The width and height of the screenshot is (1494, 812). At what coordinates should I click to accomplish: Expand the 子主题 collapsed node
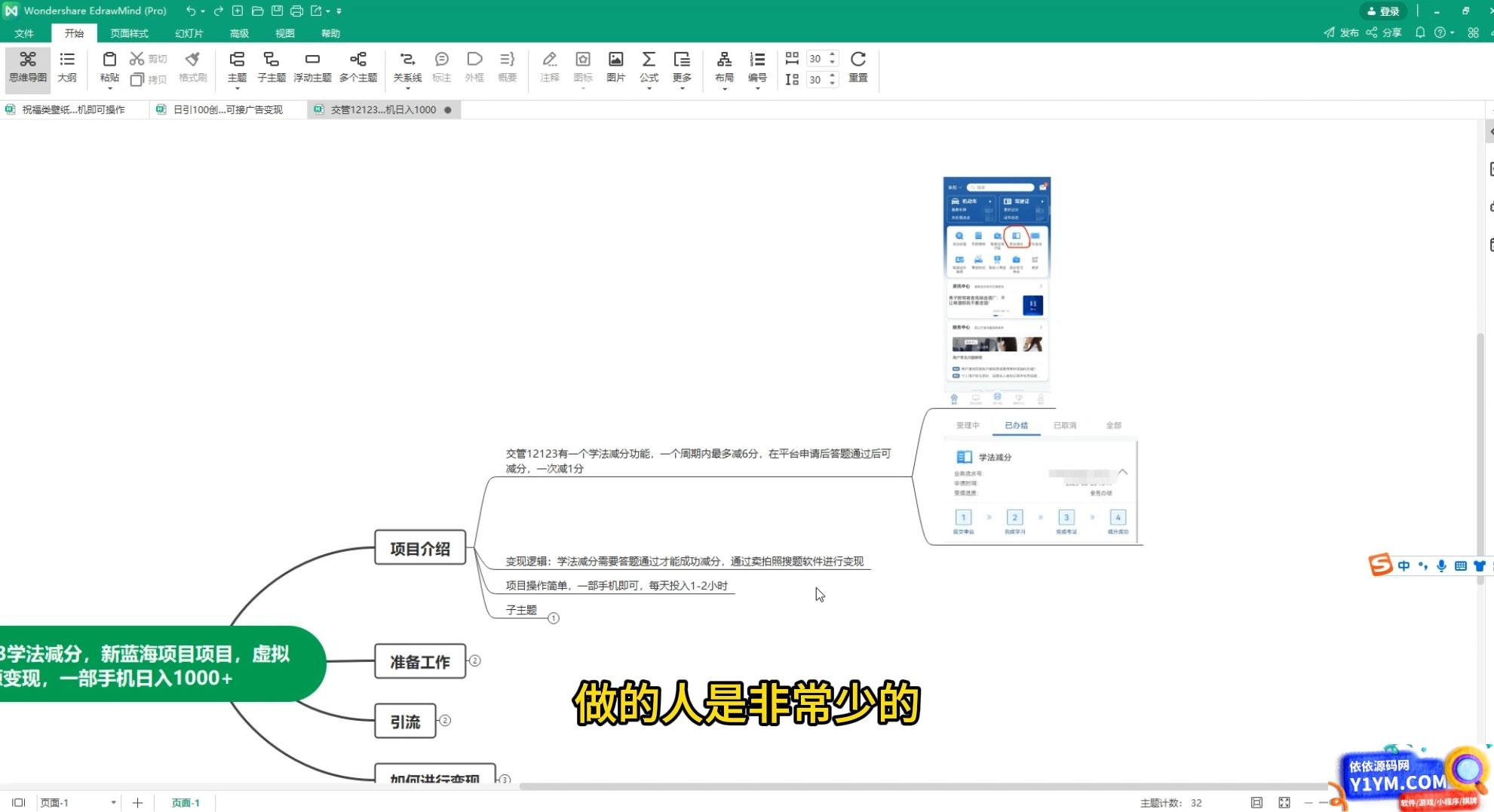point(554,618)
